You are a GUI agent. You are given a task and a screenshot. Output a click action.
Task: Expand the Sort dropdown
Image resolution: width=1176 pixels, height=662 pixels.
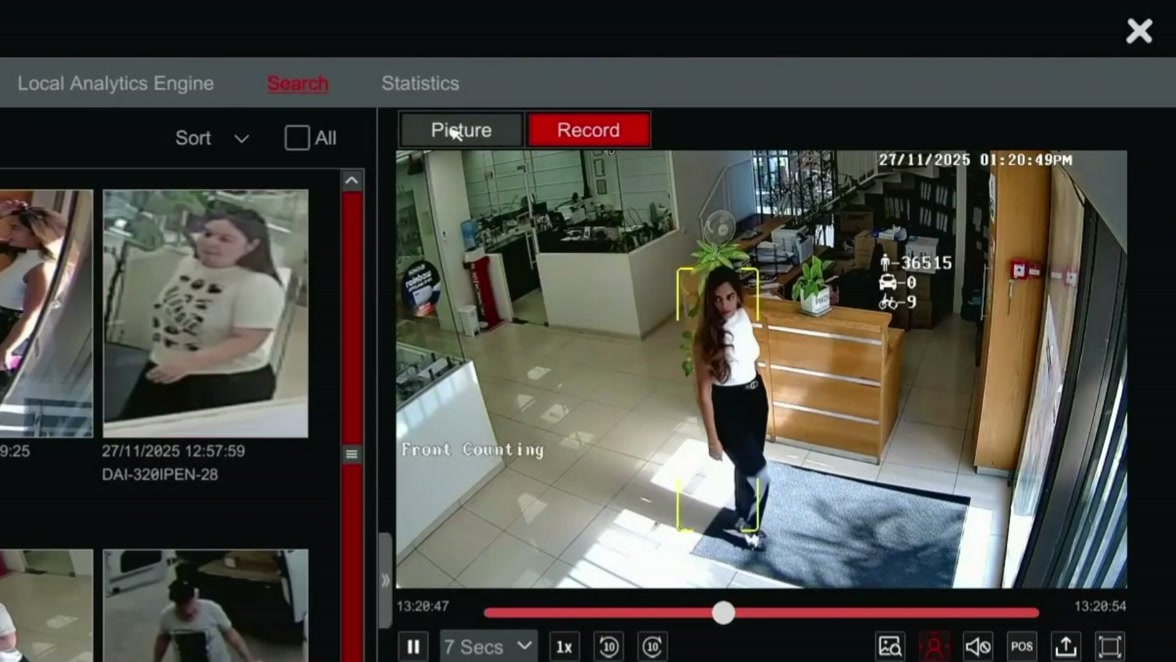(212, 138)
